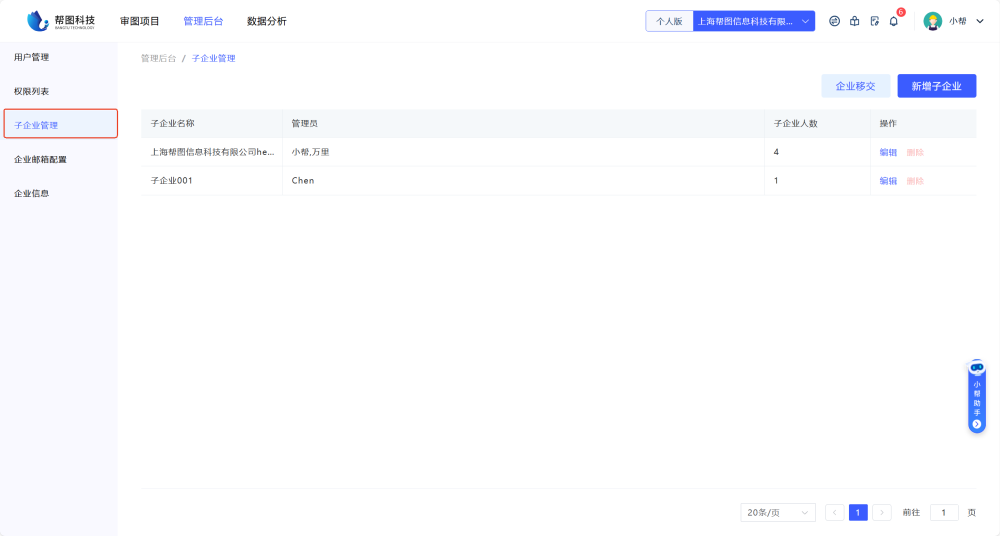This screenshot has height=536, width=1000.
Task: Click the 前往 page number input field
Action: (944, 513)
